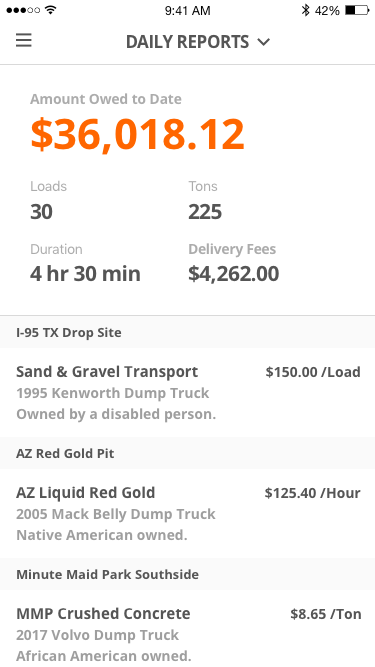Tap the $8.65 /Ton rate

(x=326, y=614)
